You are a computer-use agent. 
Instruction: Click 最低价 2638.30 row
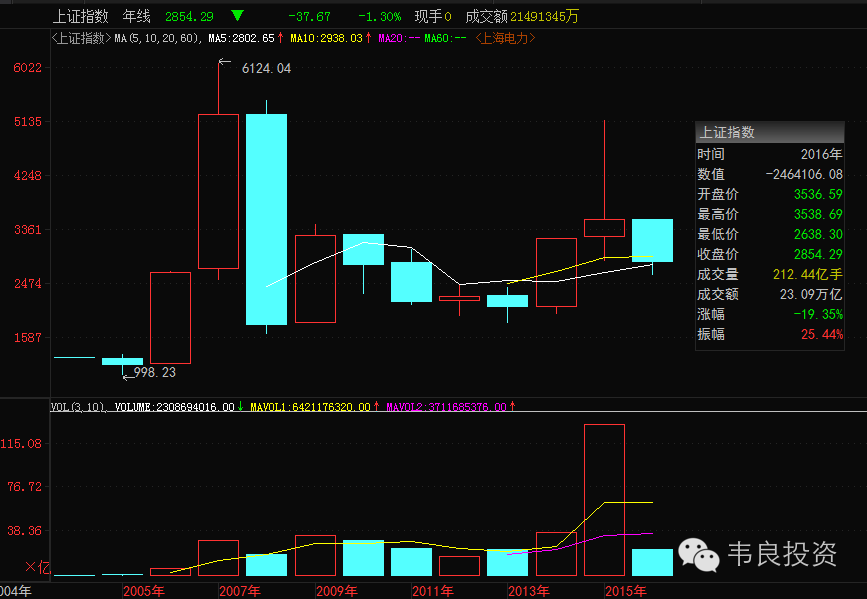770,234
